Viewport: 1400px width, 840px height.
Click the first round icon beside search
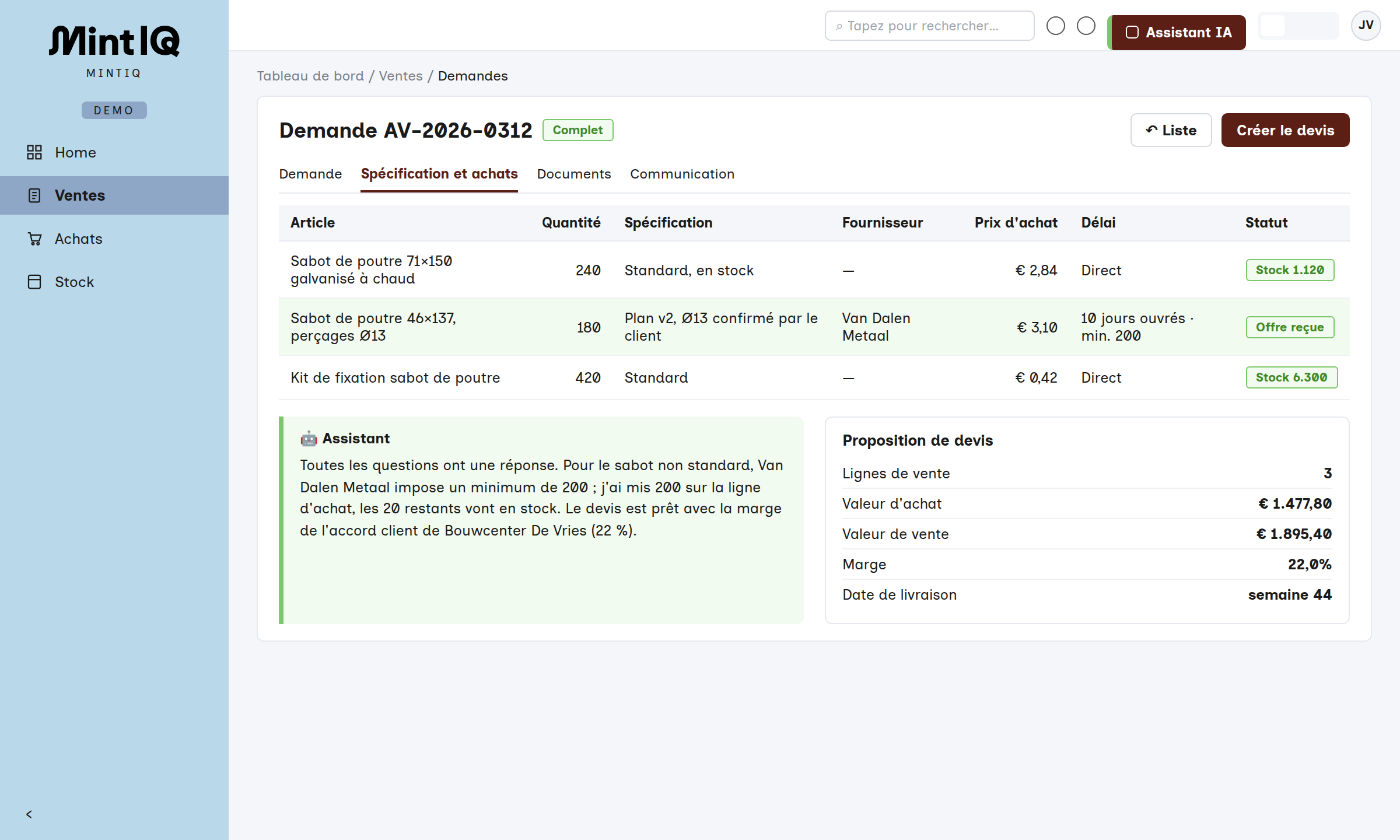pos(1055,26)
